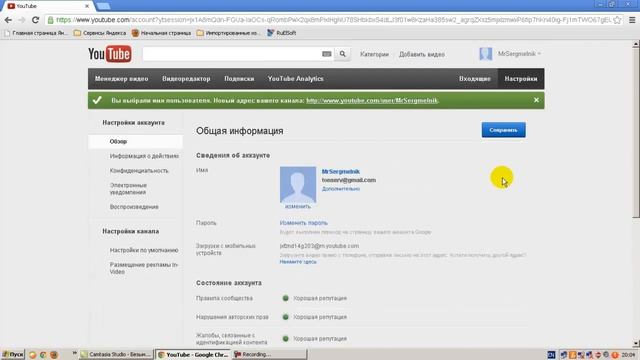Click the mobile upload email address text
Image resolution: width=640 pixels, height=360 pixels.
coord(319,246)
